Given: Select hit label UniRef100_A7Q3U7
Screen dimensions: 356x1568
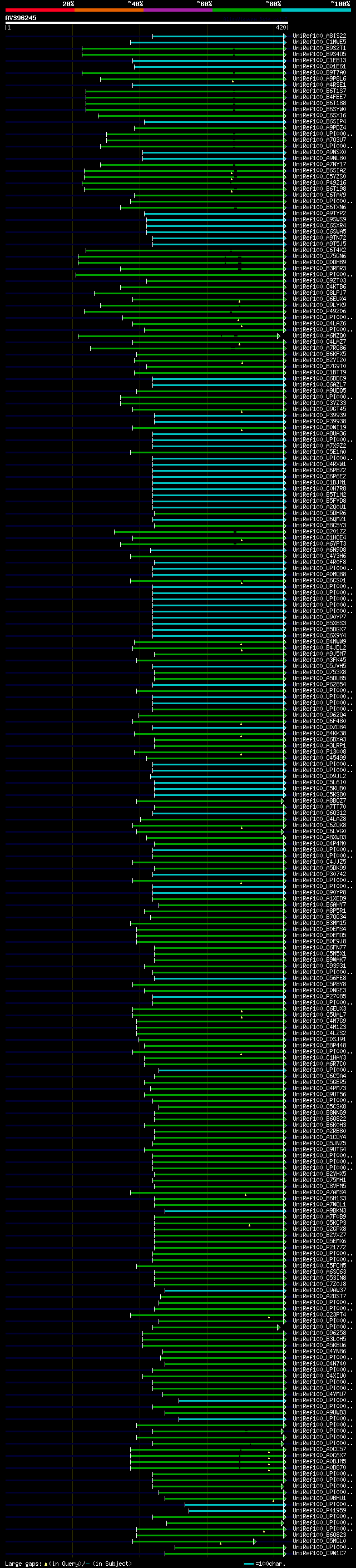Looking at the screenshot, I should [319, 140].
